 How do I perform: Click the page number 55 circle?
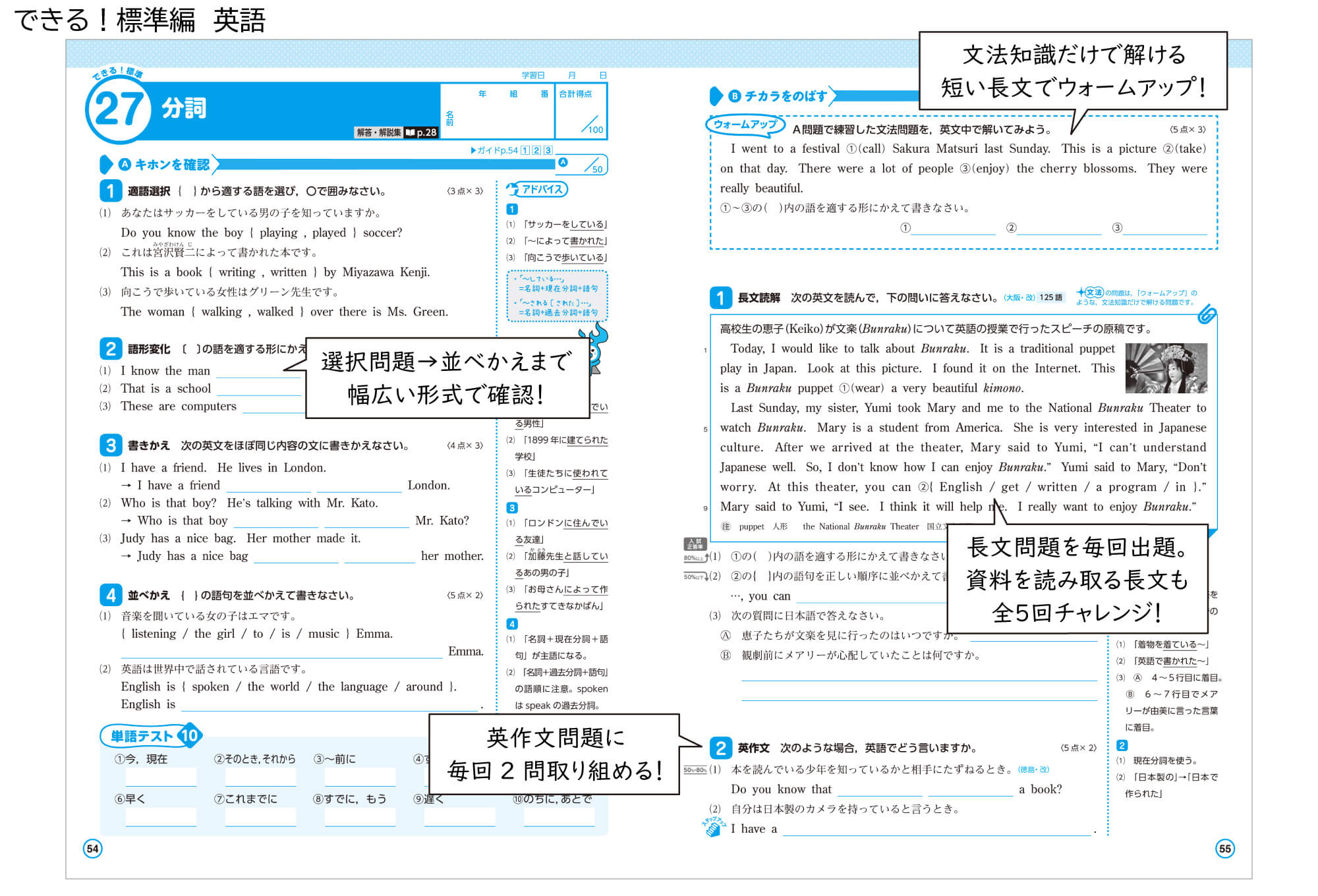point(1224,849)
